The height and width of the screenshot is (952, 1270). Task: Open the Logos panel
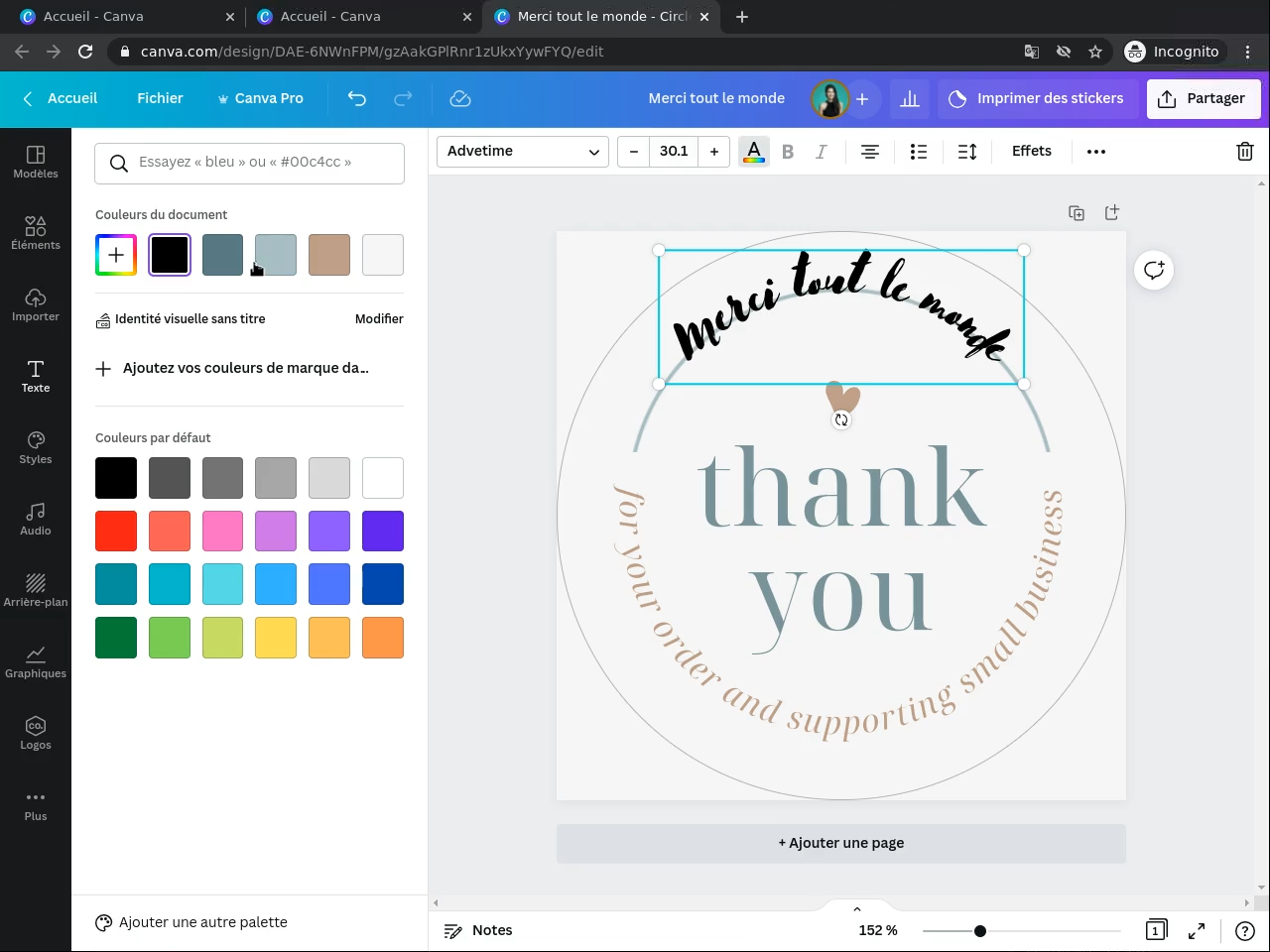click(36, 733)
